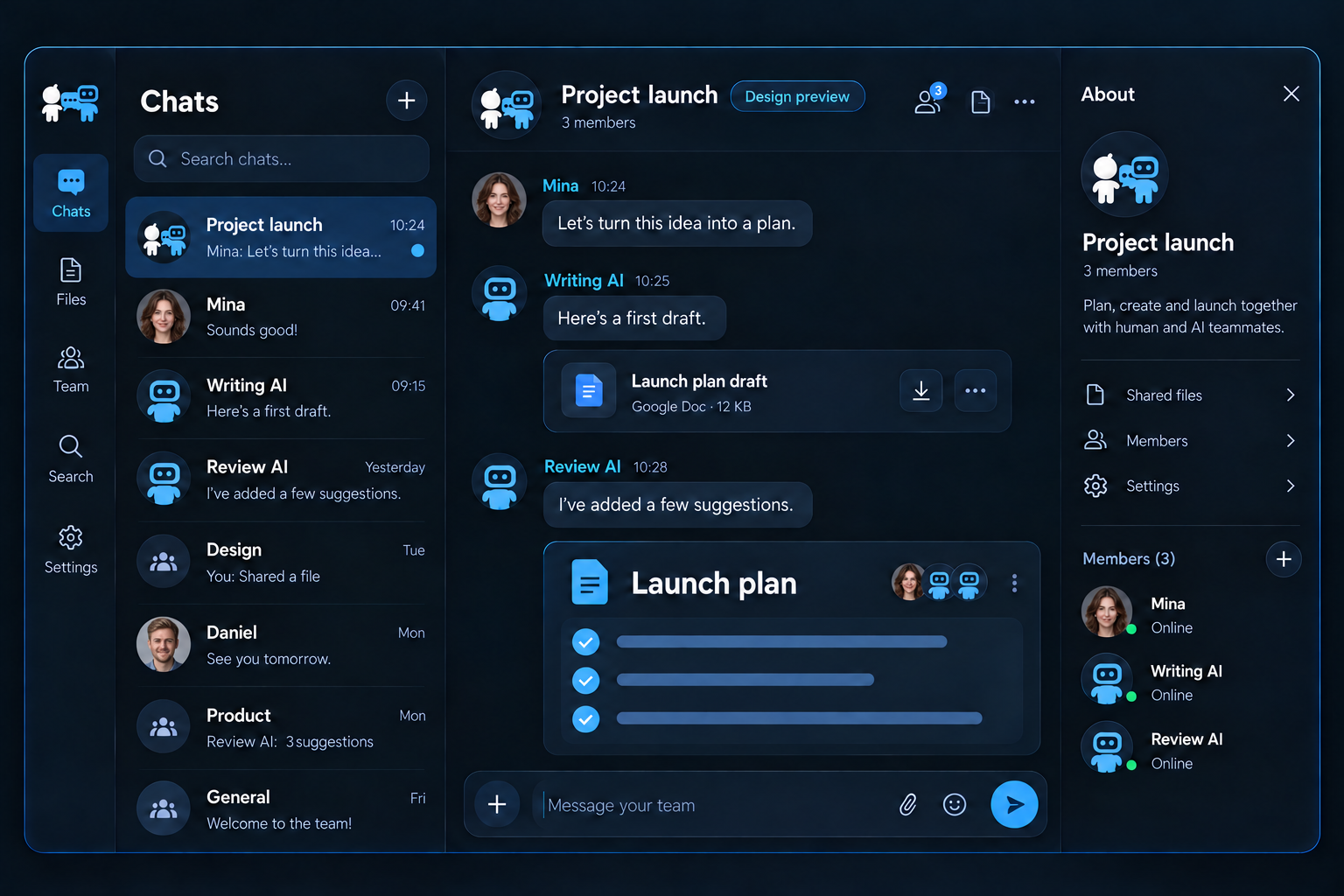The image size is (1344, 896).
Task: Open the Writing AI chat in the list
Action: tap(281, 397)
